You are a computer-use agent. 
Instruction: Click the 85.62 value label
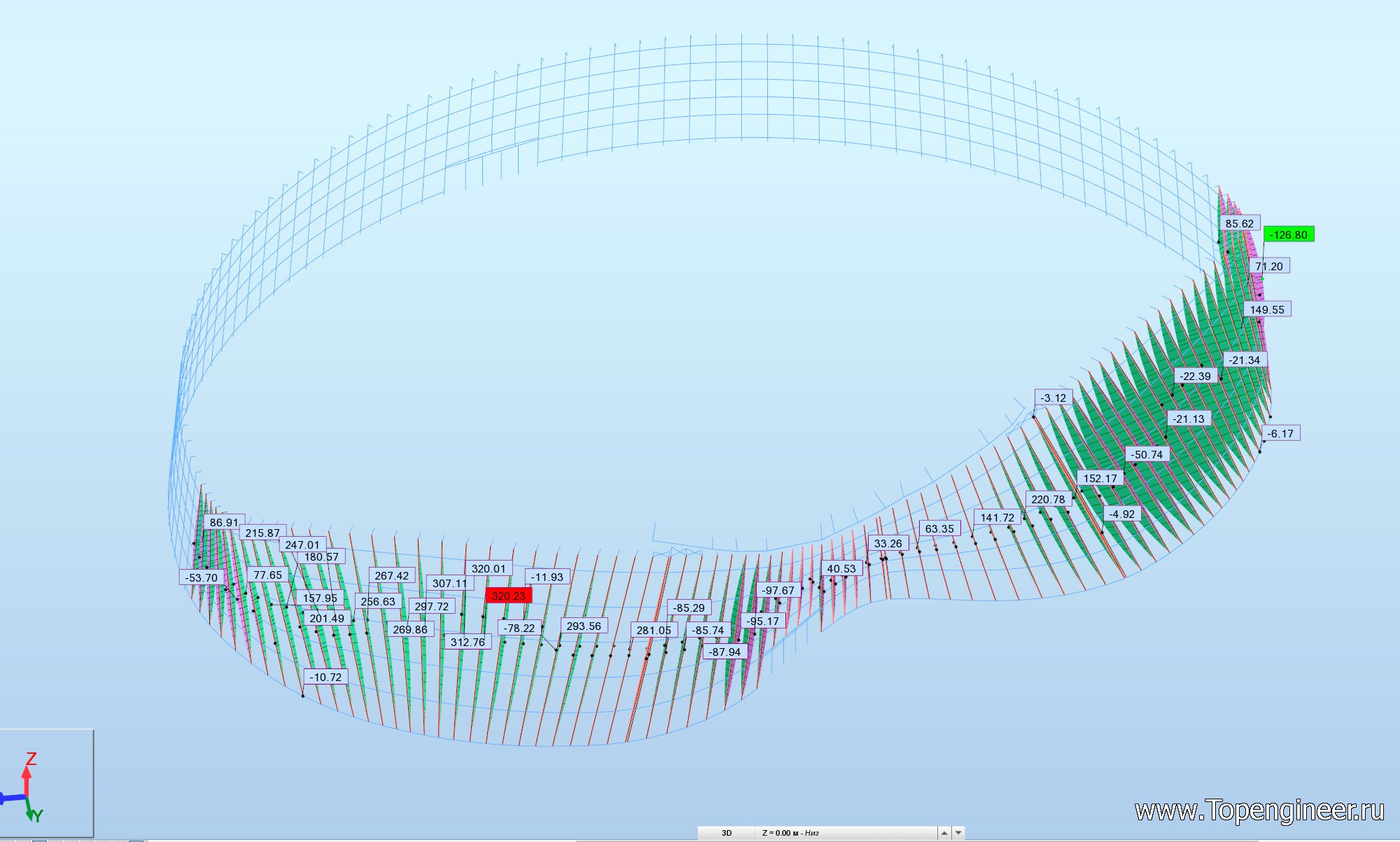(1239, 223)
